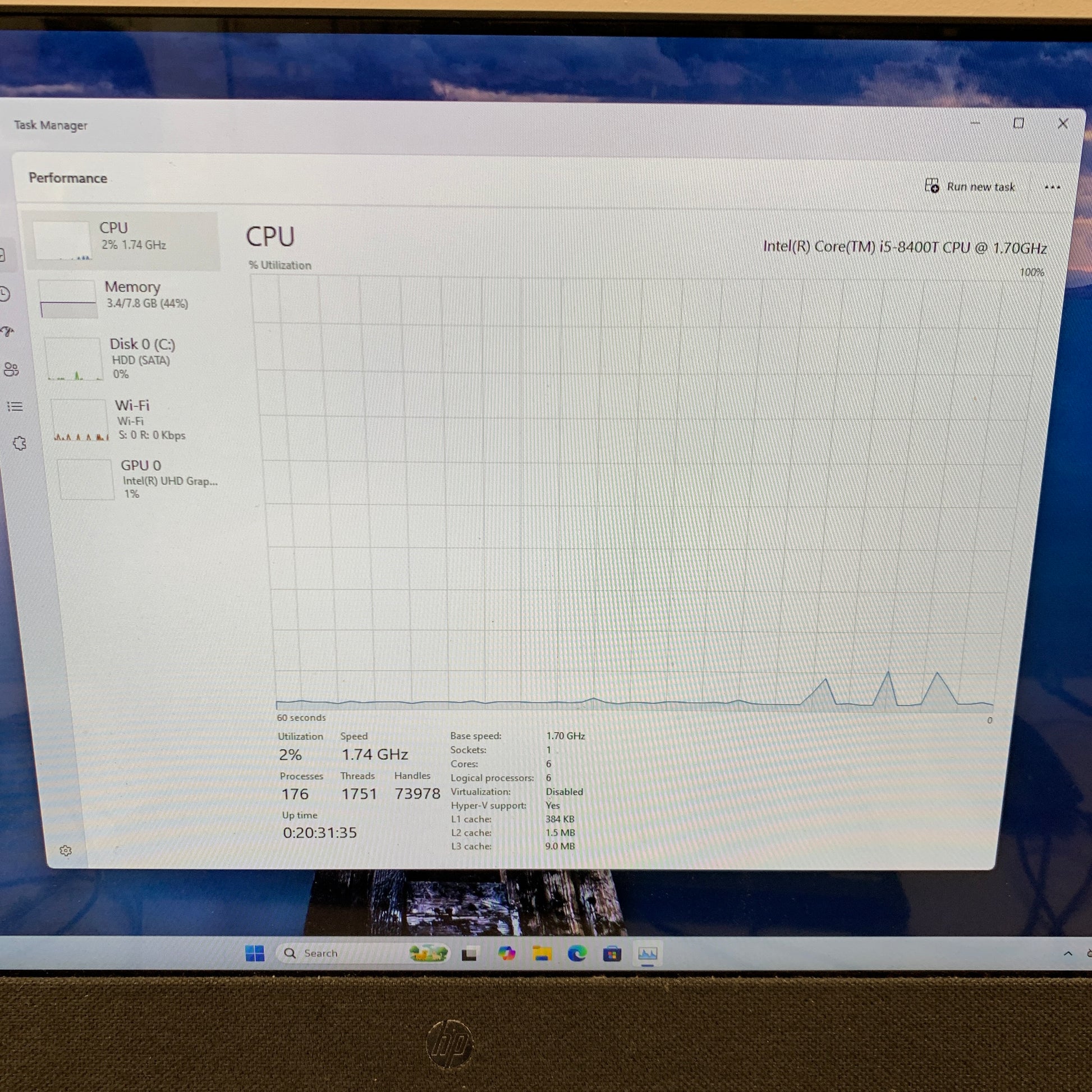Open App history from sidebar clock icon

click(x=4, y=294)
